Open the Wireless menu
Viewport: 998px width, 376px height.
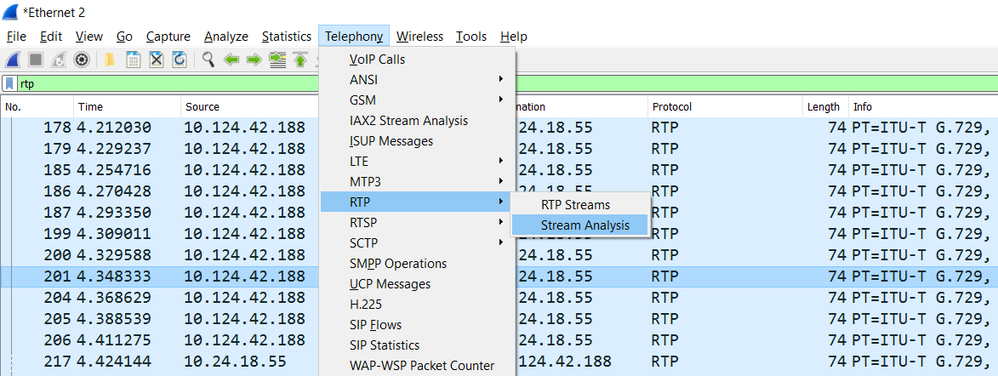click(x=419, y=36)
